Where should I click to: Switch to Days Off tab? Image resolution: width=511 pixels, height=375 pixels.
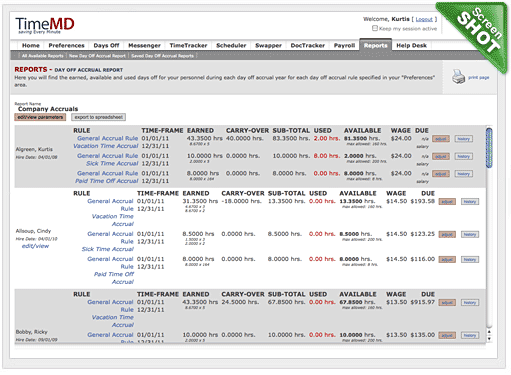click(106, 45)
